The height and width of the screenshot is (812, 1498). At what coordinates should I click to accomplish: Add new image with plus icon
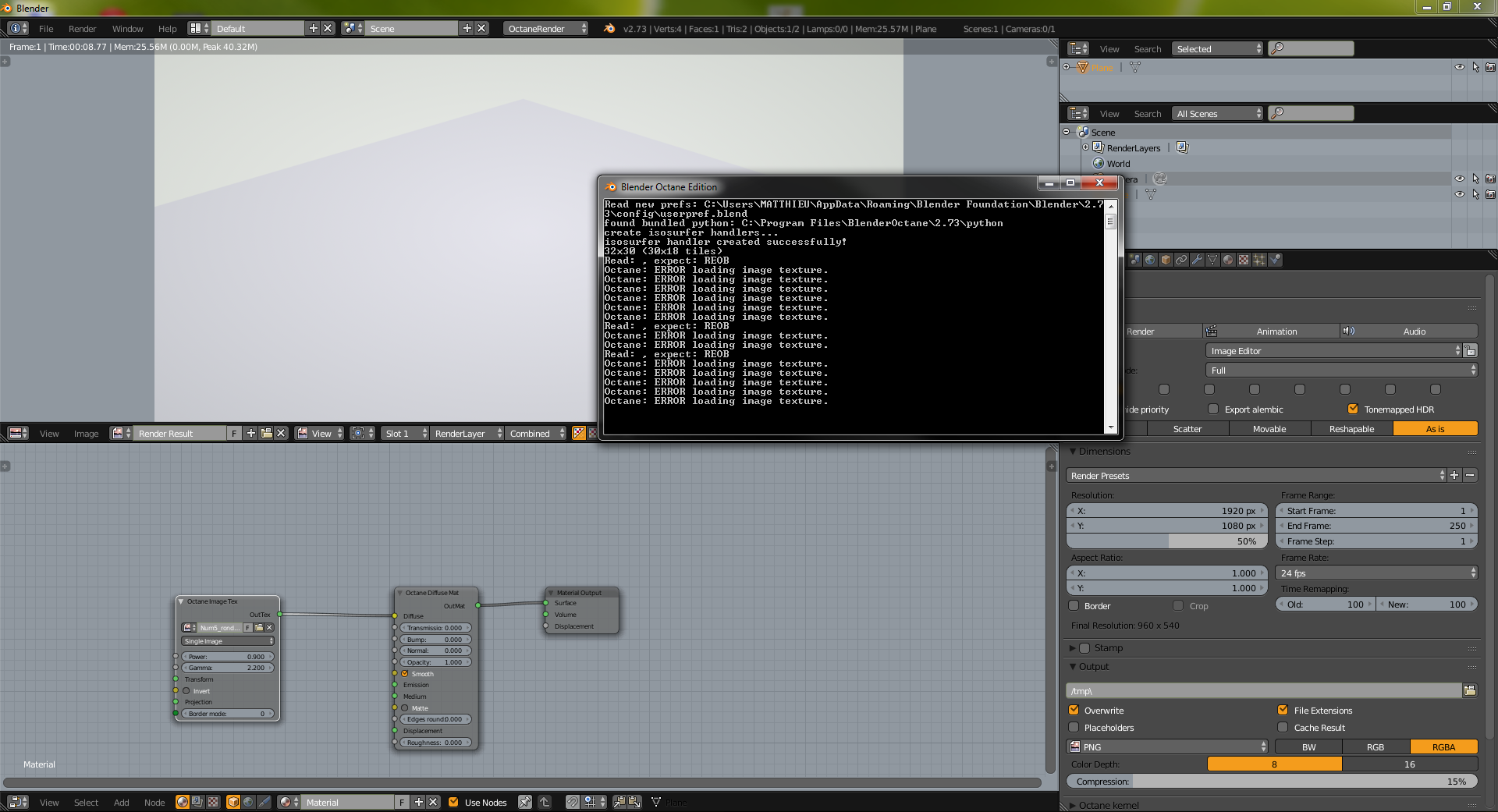[x=250, y=434]
